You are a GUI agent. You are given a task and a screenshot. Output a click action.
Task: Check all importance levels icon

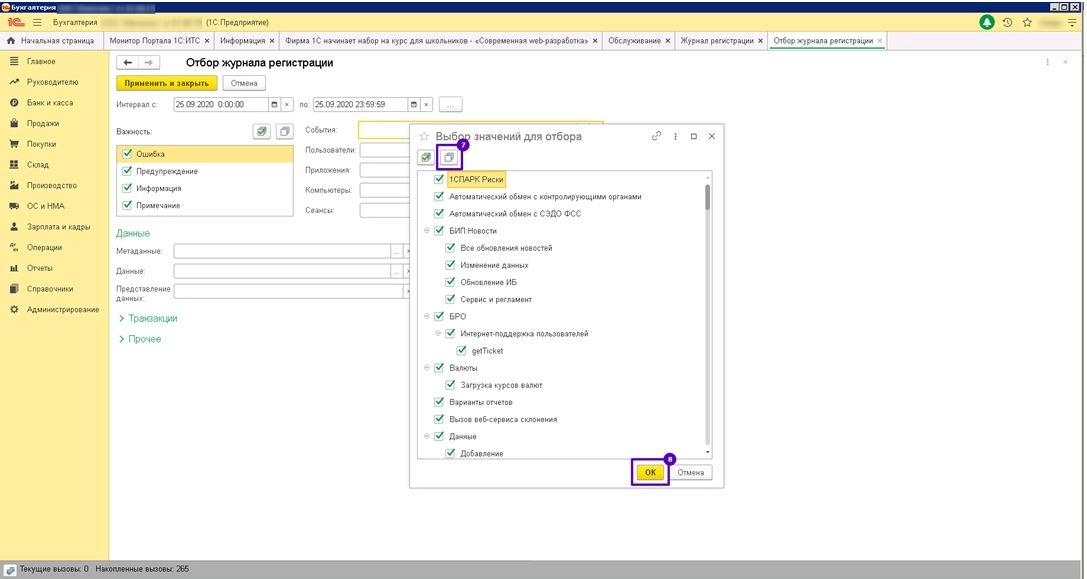pos(261,131)
